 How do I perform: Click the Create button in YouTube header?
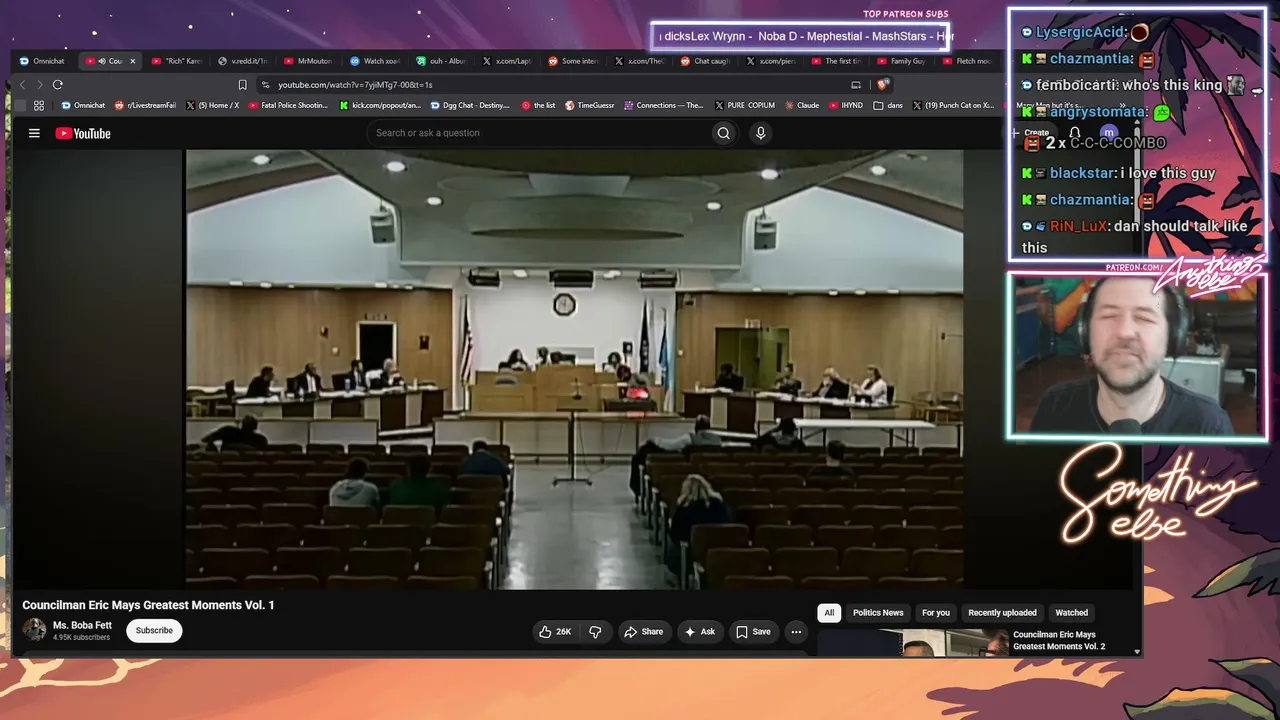click(1032, 133)
